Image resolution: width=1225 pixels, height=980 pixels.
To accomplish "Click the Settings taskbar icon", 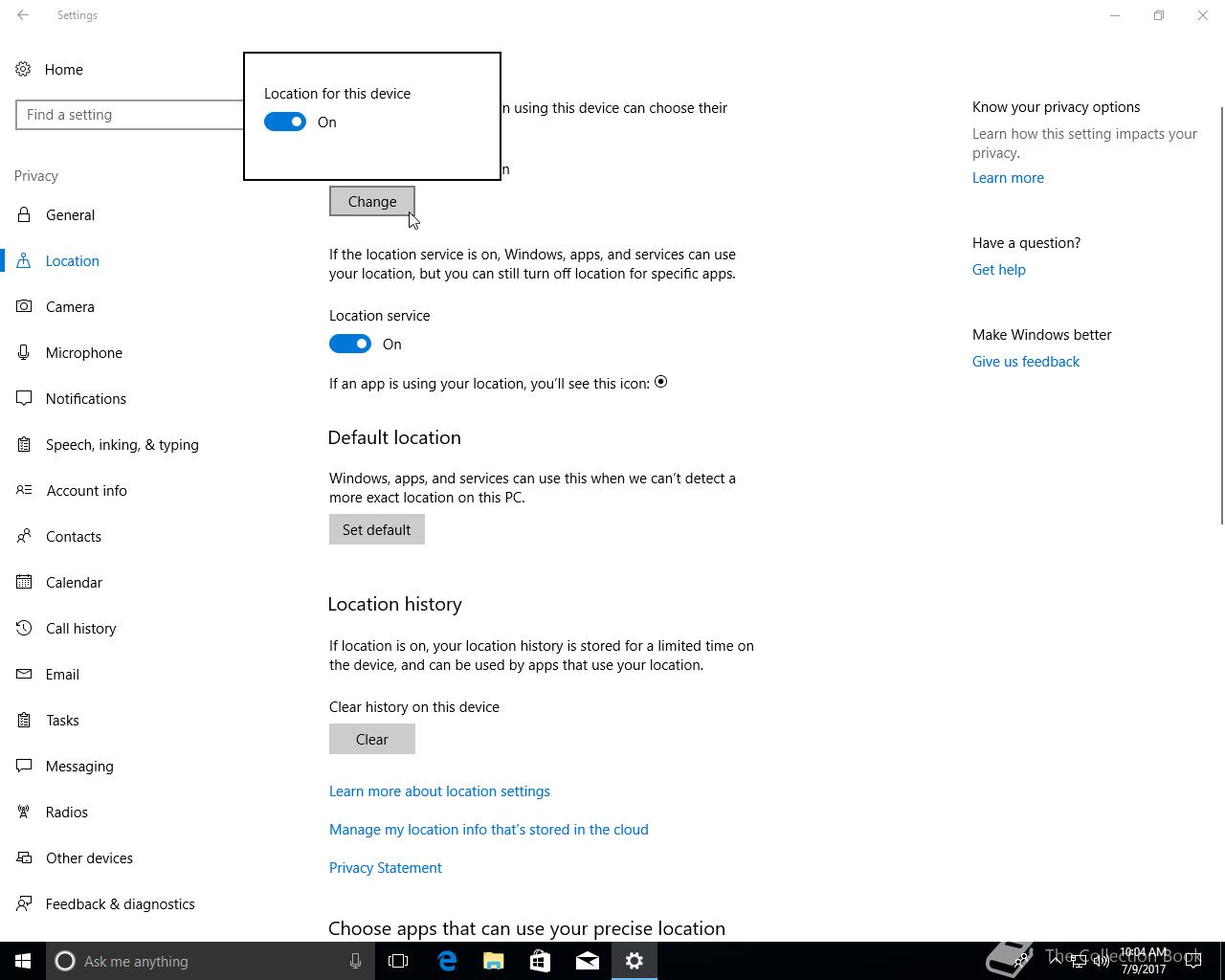I will coord(635,961).
